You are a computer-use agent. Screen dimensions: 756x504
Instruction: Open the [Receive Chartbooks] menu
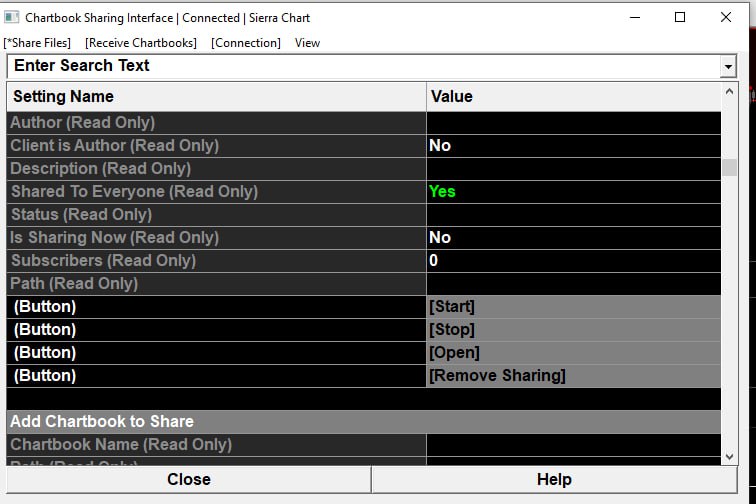point(141,43)
